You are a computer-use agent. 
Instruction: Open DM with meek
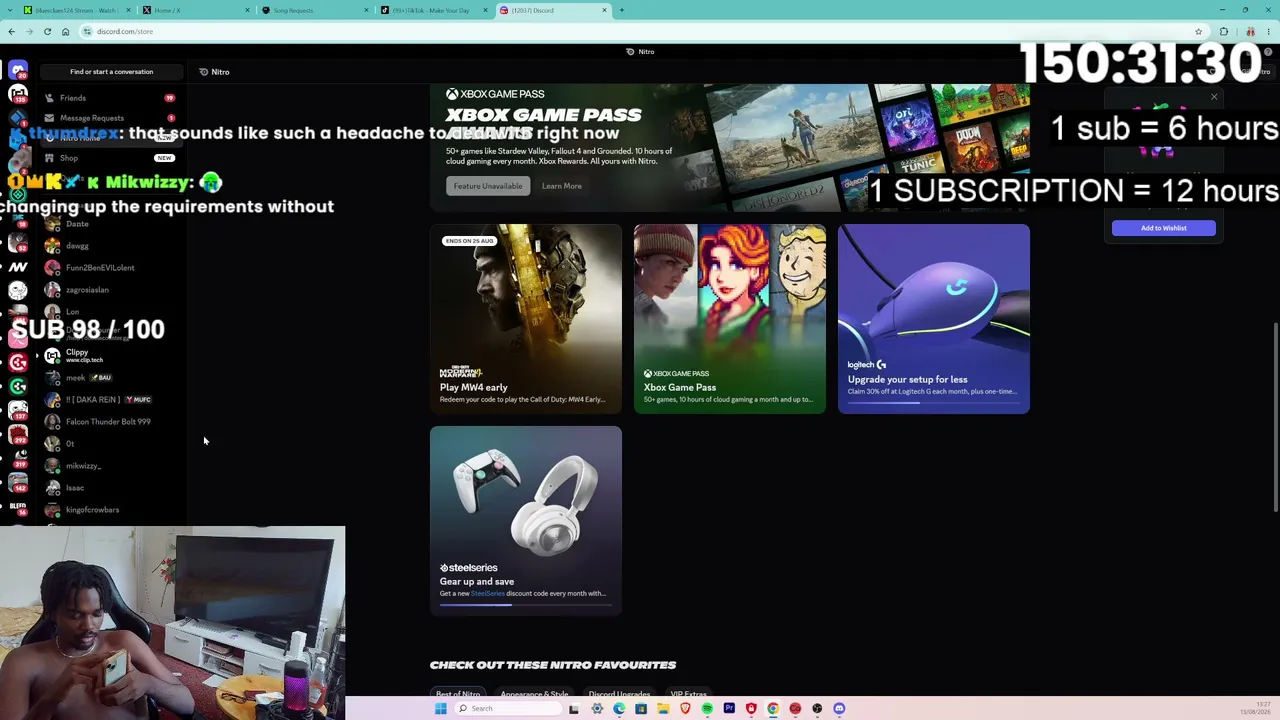(110, 378)
